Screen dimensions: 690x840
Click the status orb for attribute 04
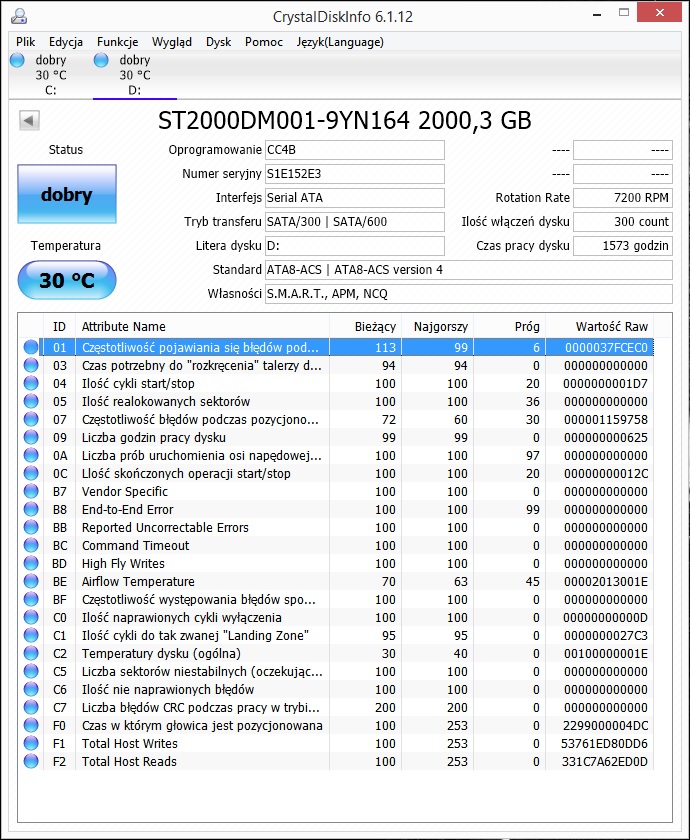pos(31,384)
